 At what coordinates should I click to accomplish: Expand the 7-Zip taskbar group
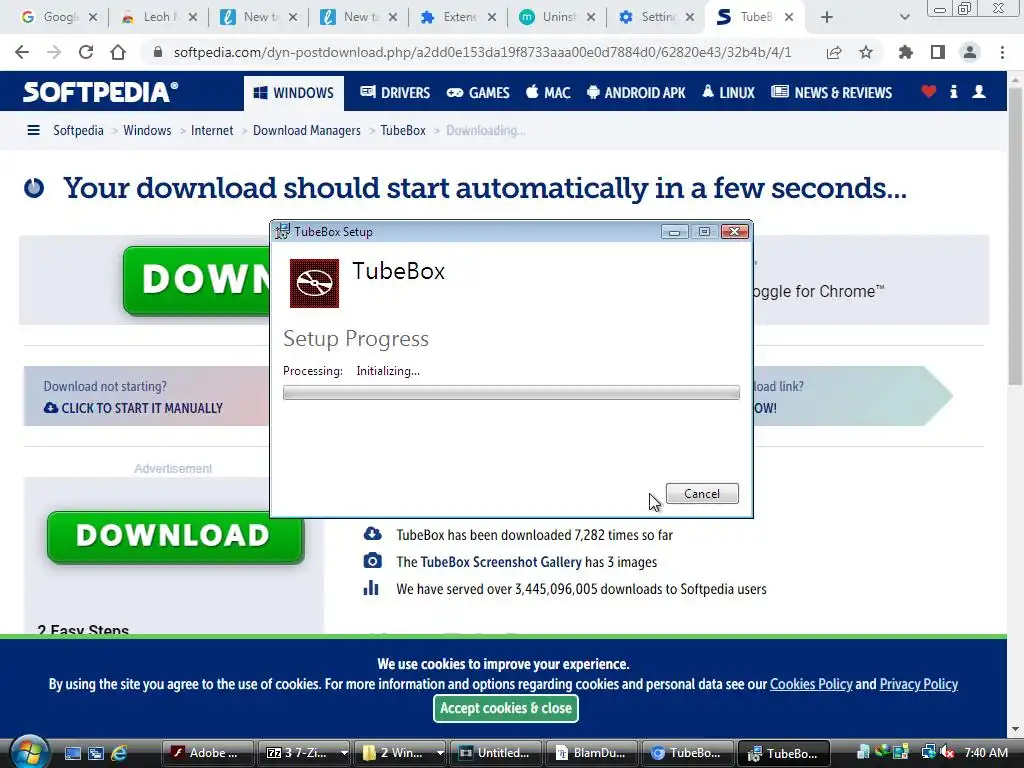point(344,753)
